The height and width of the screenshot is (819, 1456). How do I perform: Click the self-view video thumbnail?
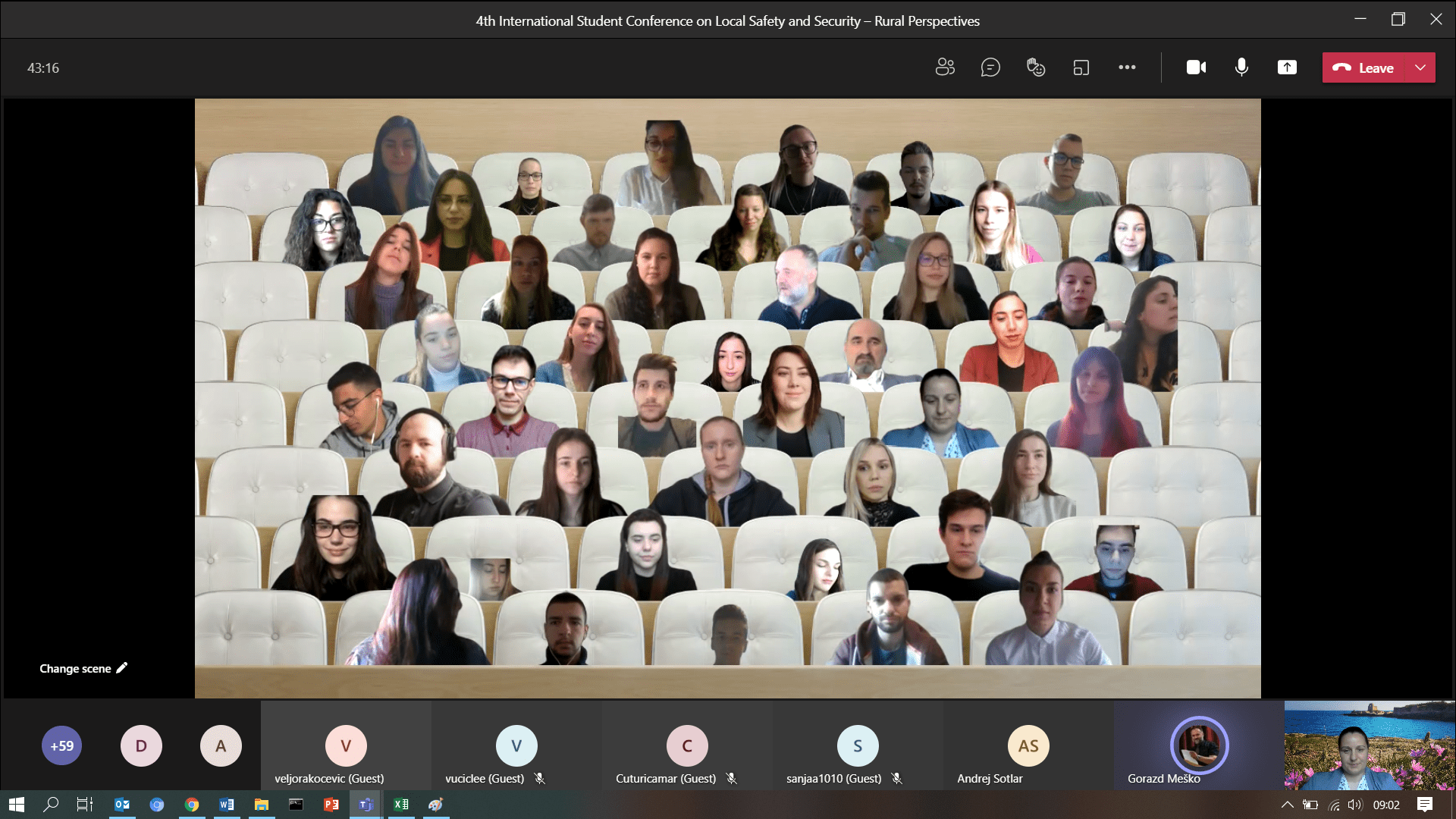1370,745
